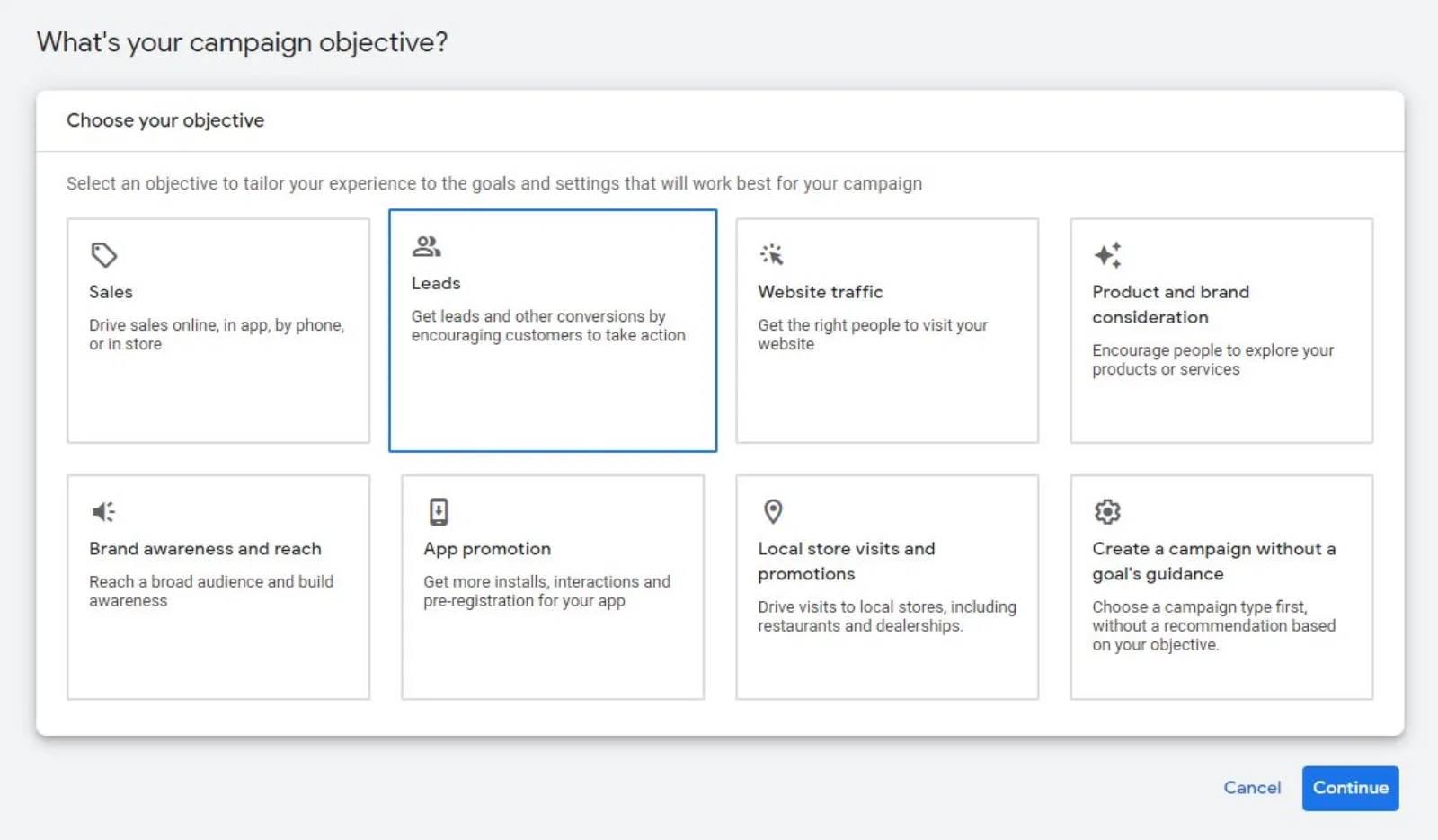
Task: Click 'Get the right people to visit' description
Action: tap(873, 334)
